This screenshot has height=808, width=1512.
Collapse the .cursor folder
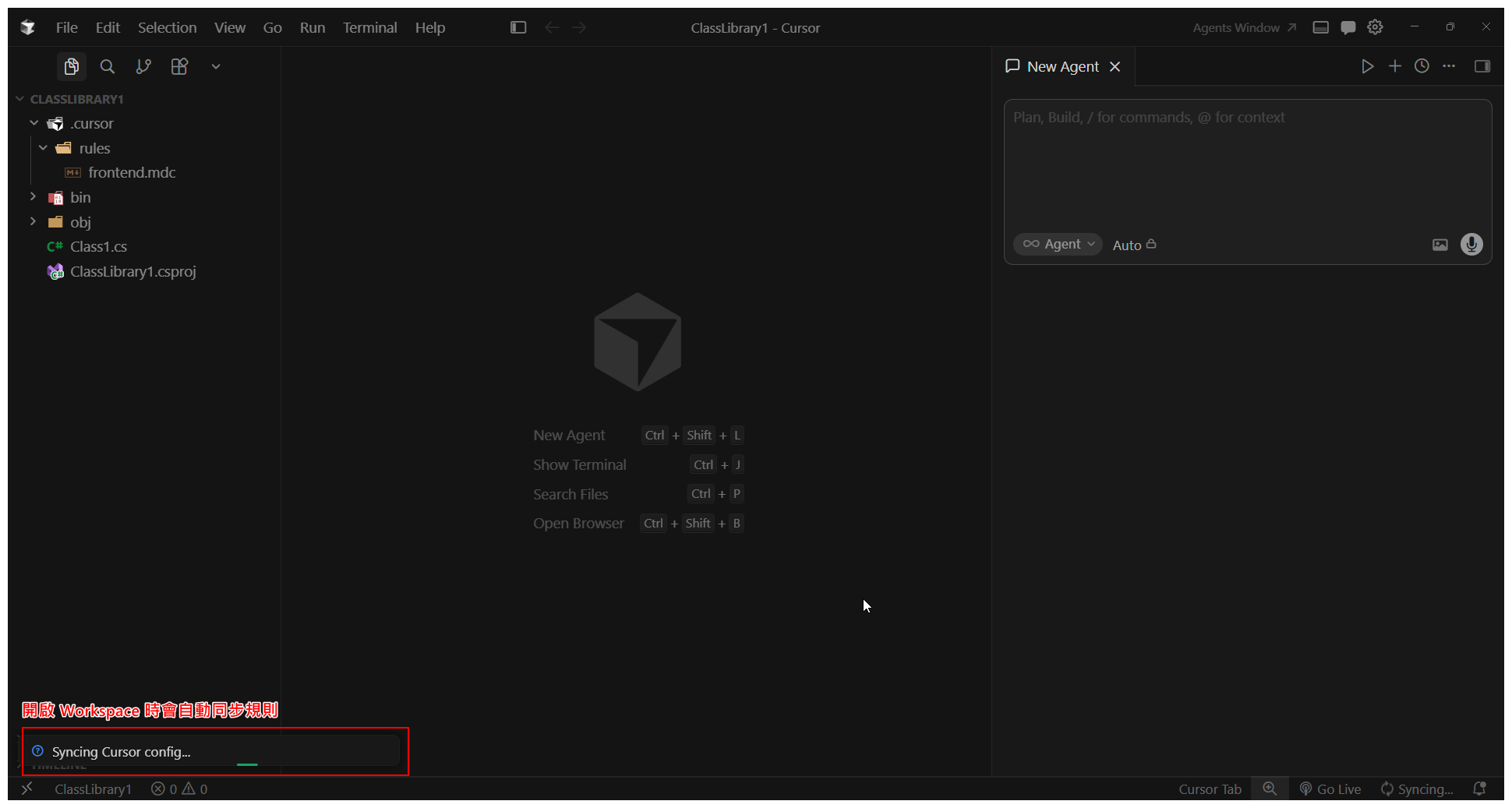(34, 123)
